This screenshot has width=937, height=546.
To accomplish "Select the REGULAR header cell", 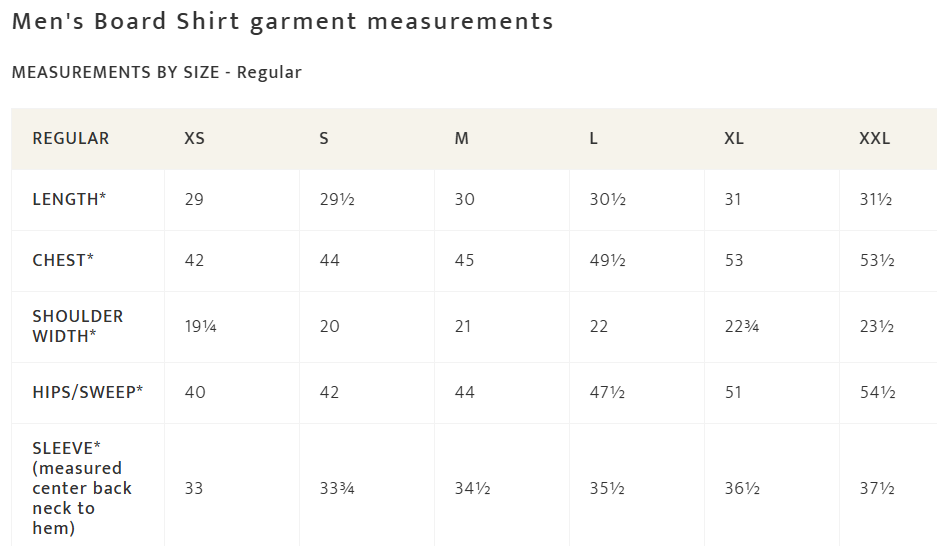I will pos(71,138).
